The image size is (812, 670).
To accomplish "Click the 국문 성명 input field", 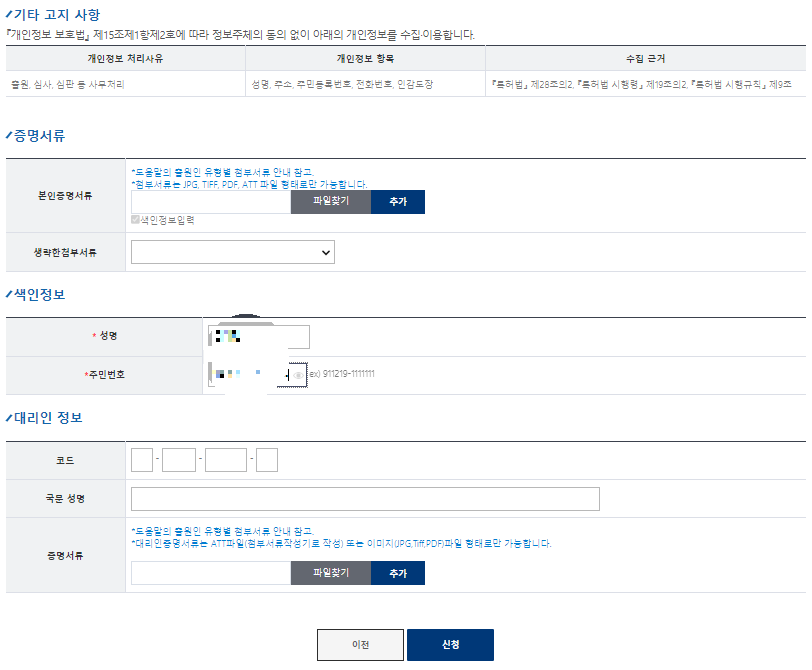I will tap(365, 499).
